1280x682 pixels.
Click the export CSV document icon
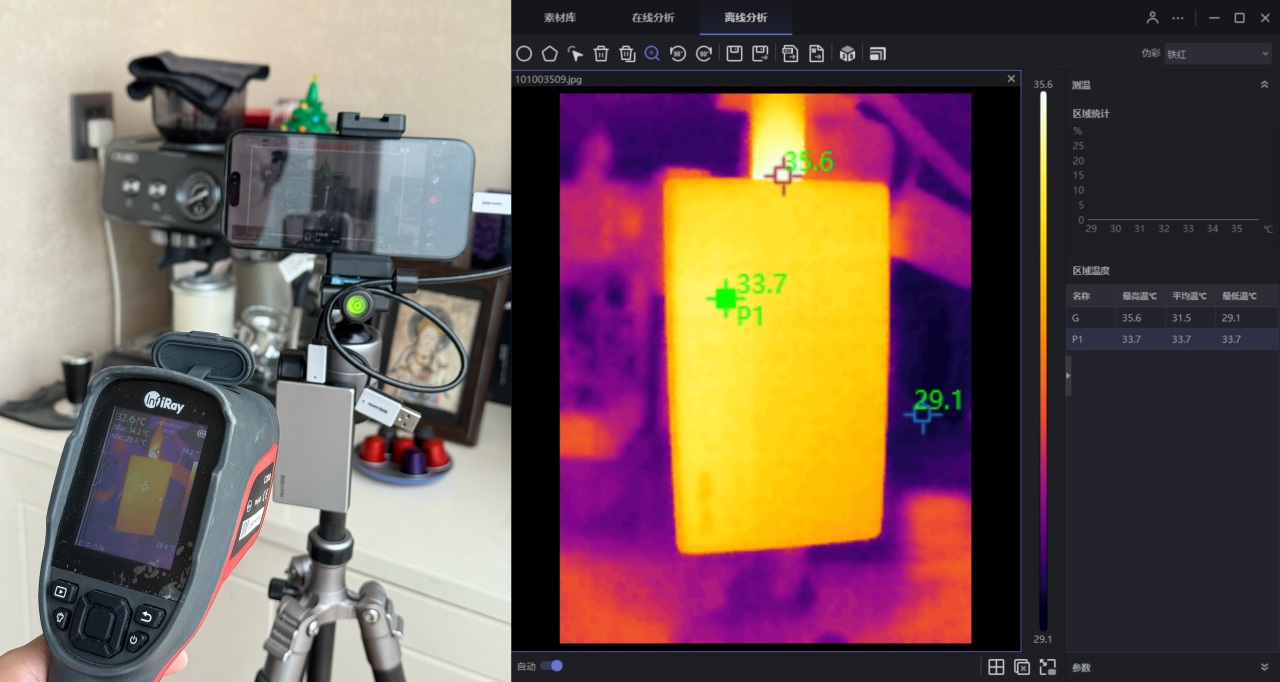point(790,54)
